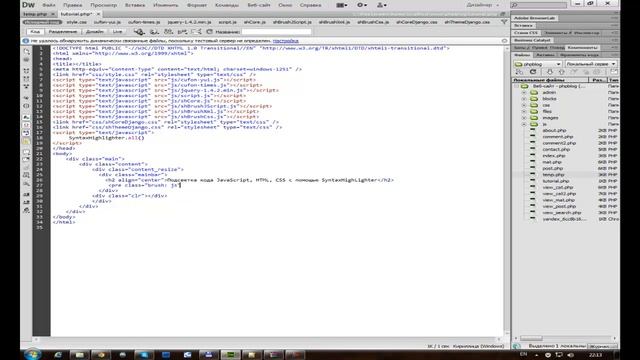The image size is (640, 360).
Task: Open the Локальный сервер view dropdown
Action: [591, 64]
